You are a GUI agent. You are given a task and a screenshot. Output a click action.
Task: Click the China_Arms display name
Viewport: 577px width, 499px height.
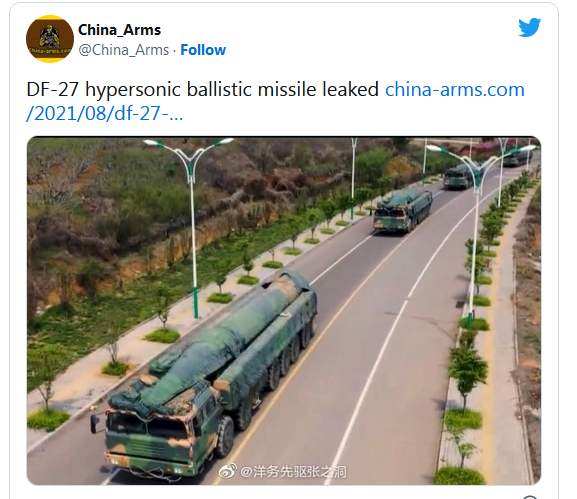tap(120, 30)
